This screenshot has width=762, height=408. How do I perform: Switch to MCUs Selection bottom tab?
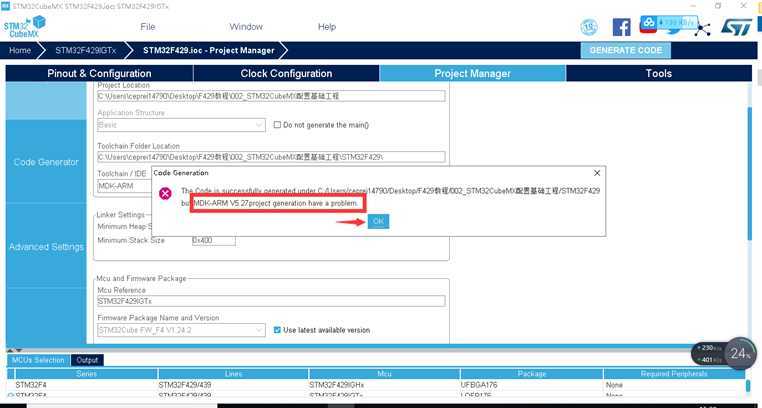pyautogui.click(x=38, y=360)
